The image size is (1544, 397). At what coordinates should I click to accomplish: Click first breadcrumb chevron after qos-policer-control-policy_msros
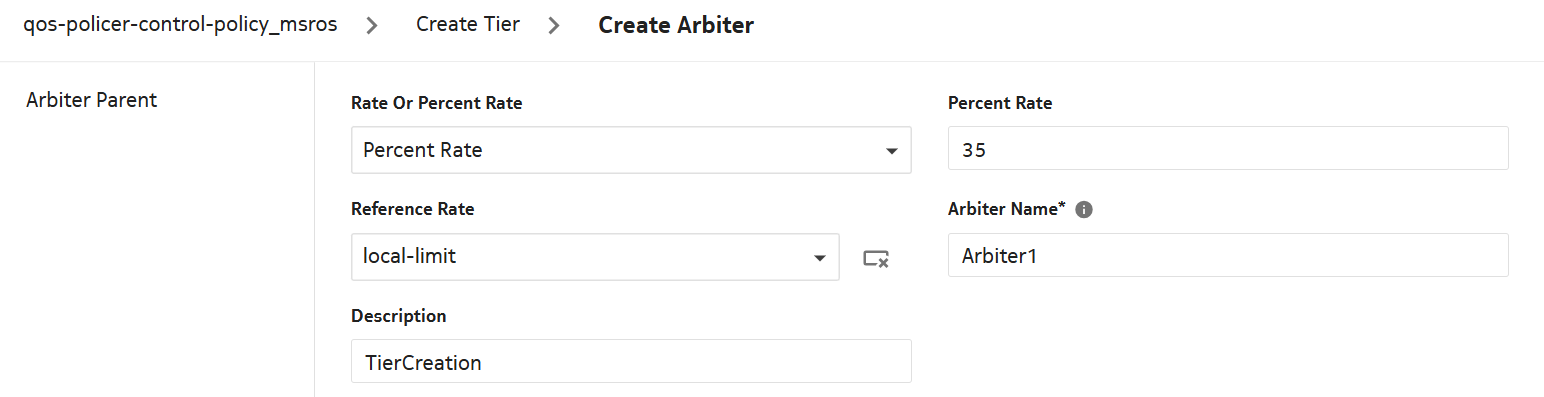(x=371, y=26)
